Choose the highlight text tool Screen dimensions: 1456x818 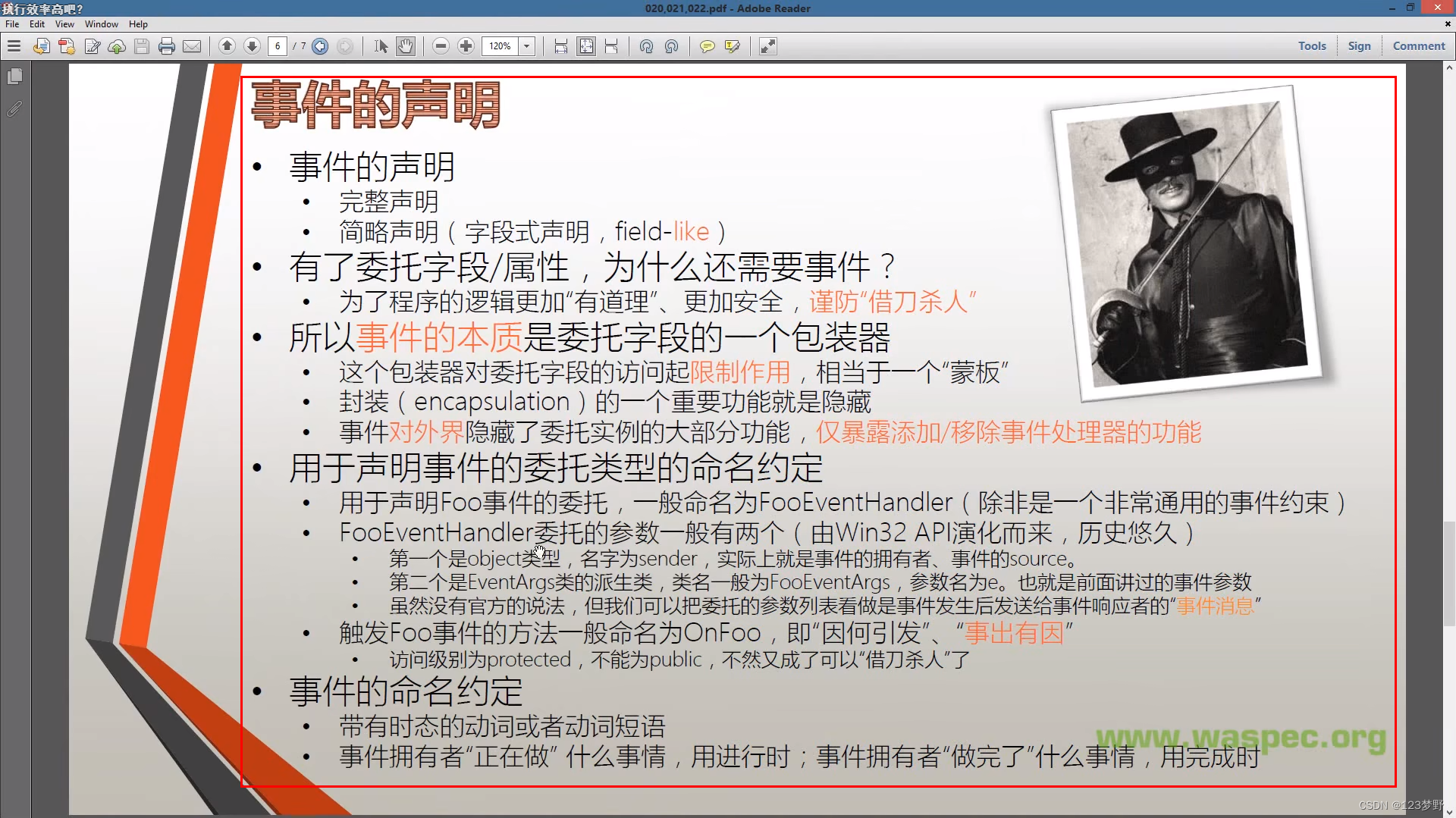click(733, 46)
